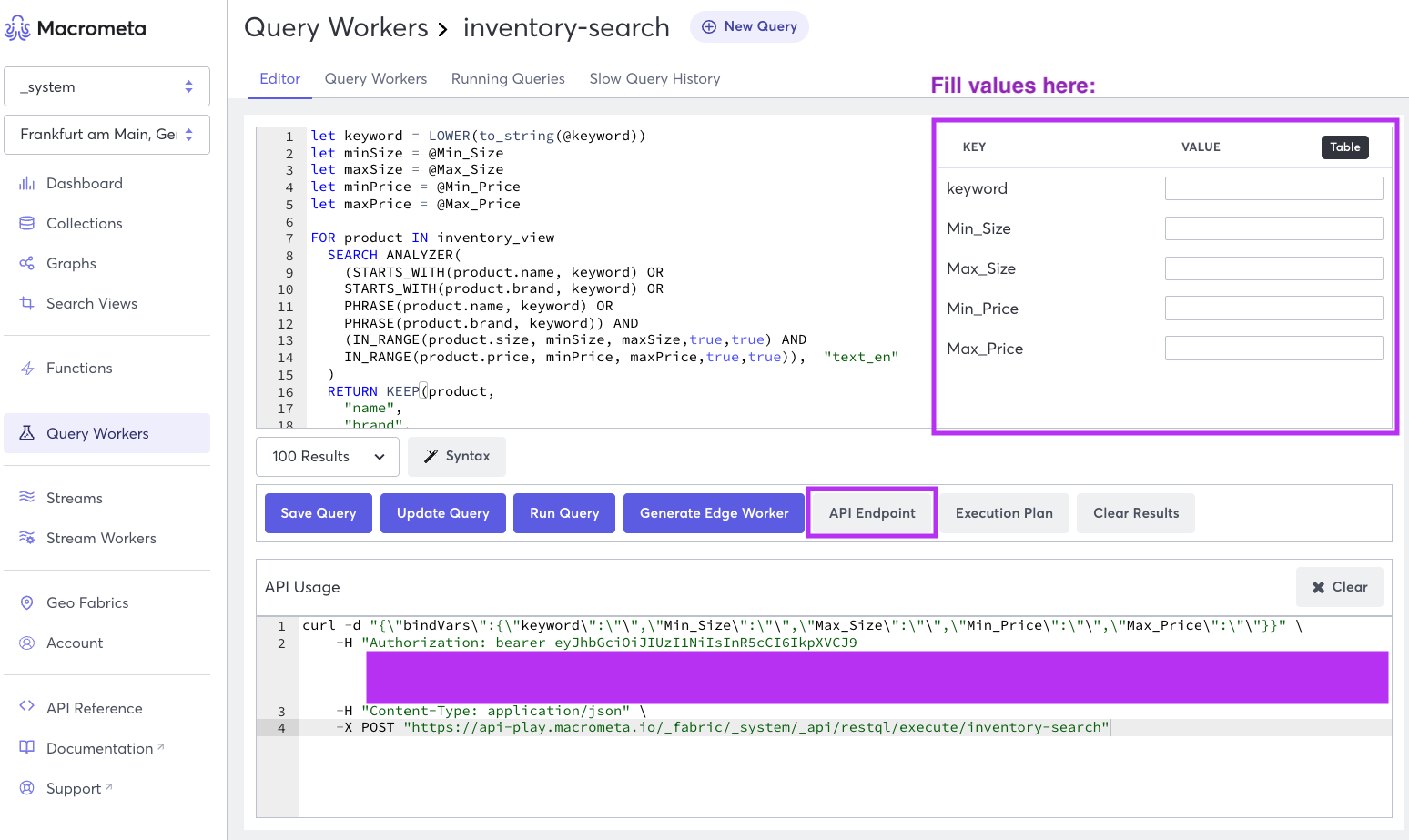Click the keyword value input field
Image resolution: width=1409 pixels, height=840 pixels.
click(x=1273, y=187)
